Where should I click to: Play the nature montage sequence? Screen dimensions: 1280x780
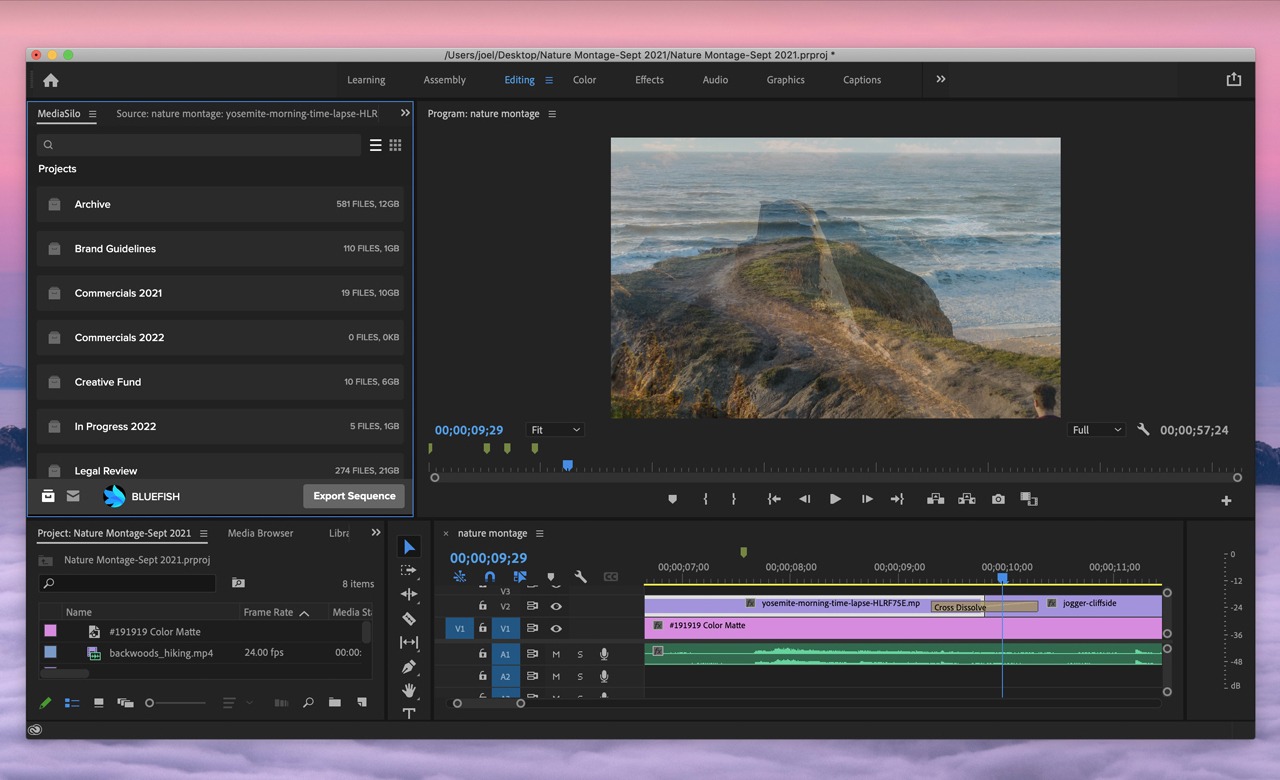(x=835, y=499)
